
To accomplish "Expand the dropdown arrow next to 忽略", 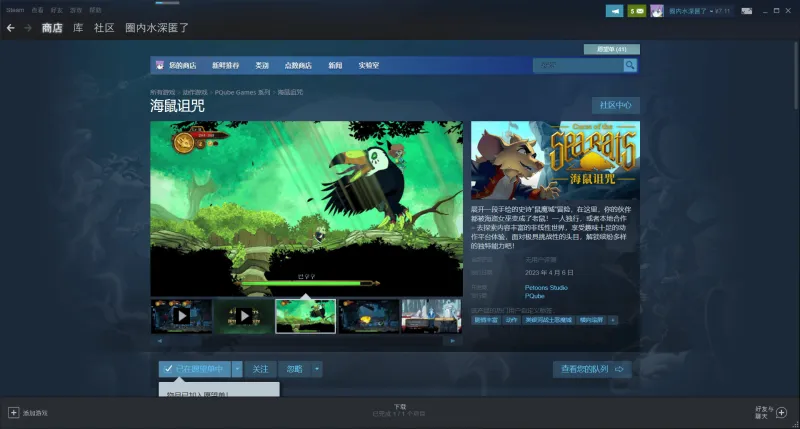I will pos(317,369).
